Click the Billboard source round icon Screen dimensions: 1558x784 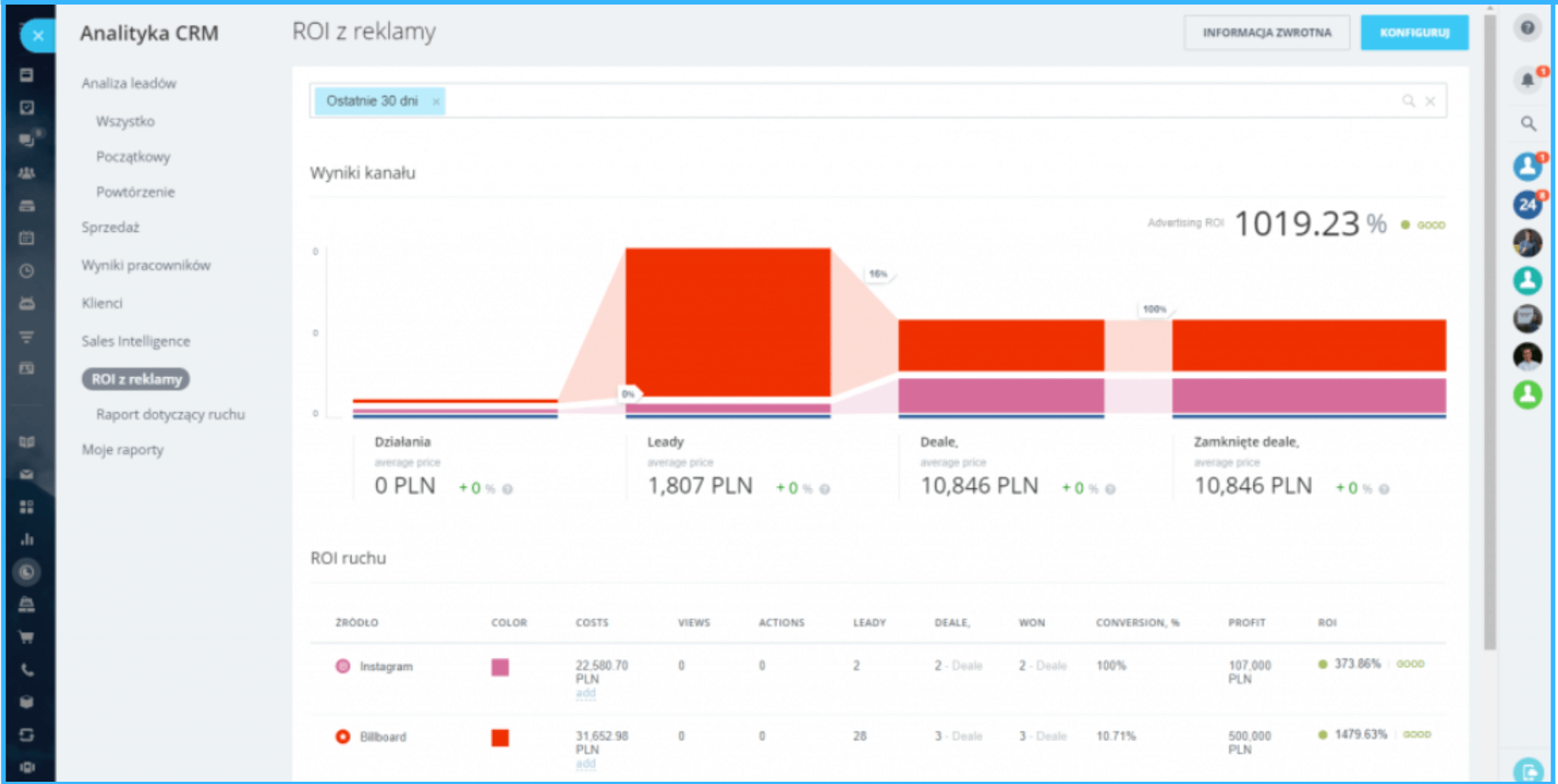point(343,736)
